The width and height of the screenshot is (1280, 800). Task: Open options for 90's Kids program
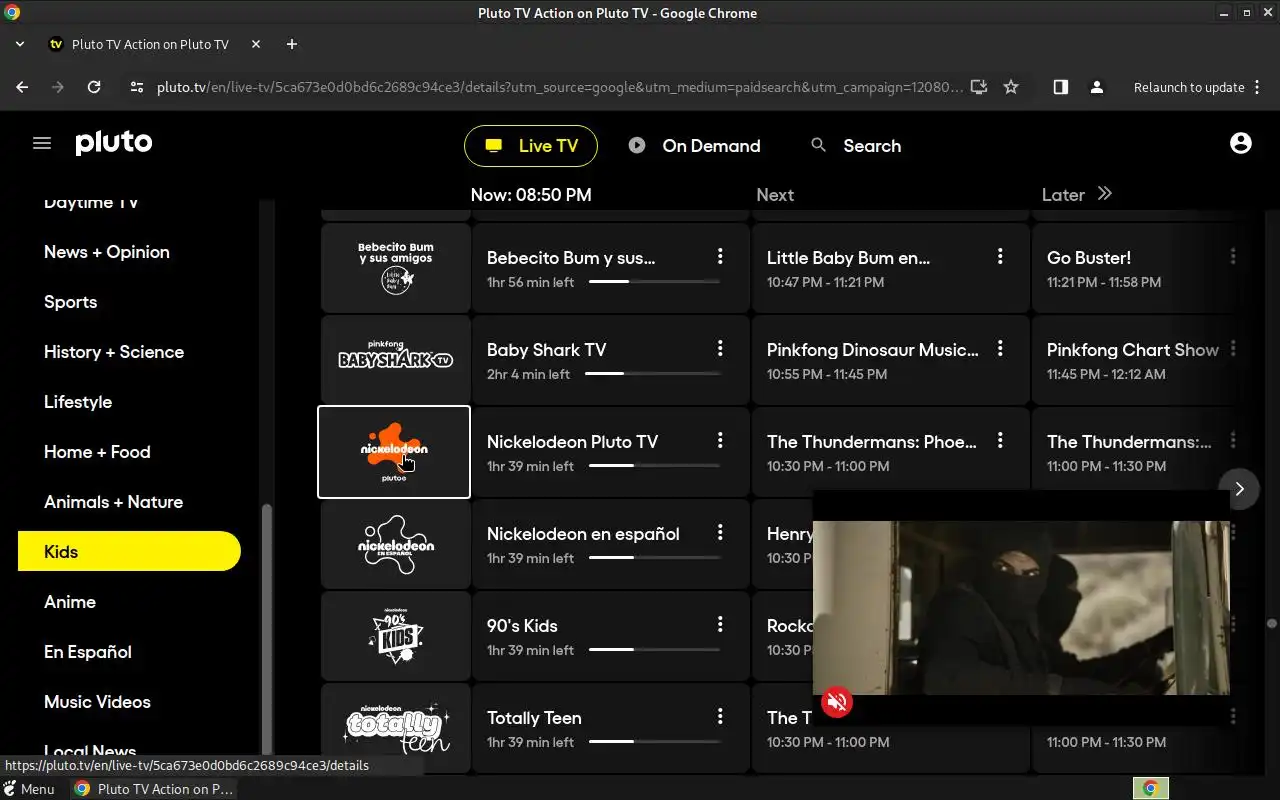click(x=720, y=624)
